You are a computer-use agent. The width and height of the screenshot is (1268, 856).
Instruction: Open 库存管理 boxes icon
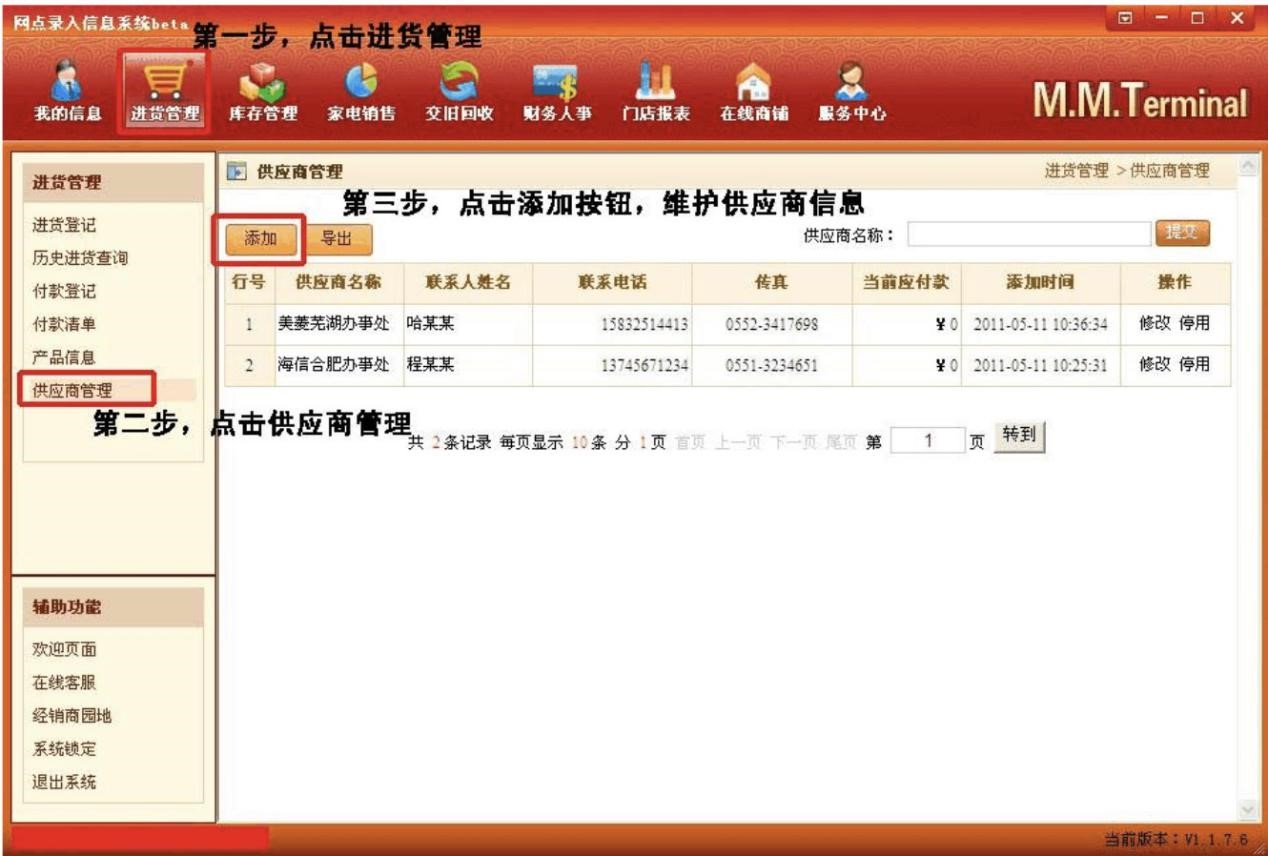point(262,83)
